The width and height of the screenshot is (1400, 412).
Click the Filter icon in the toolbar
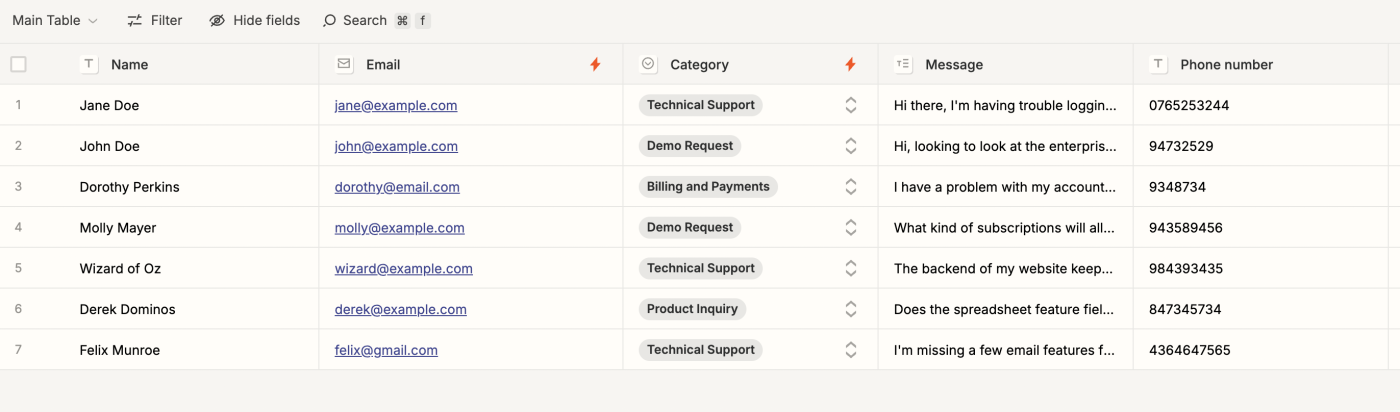(135, 20)
